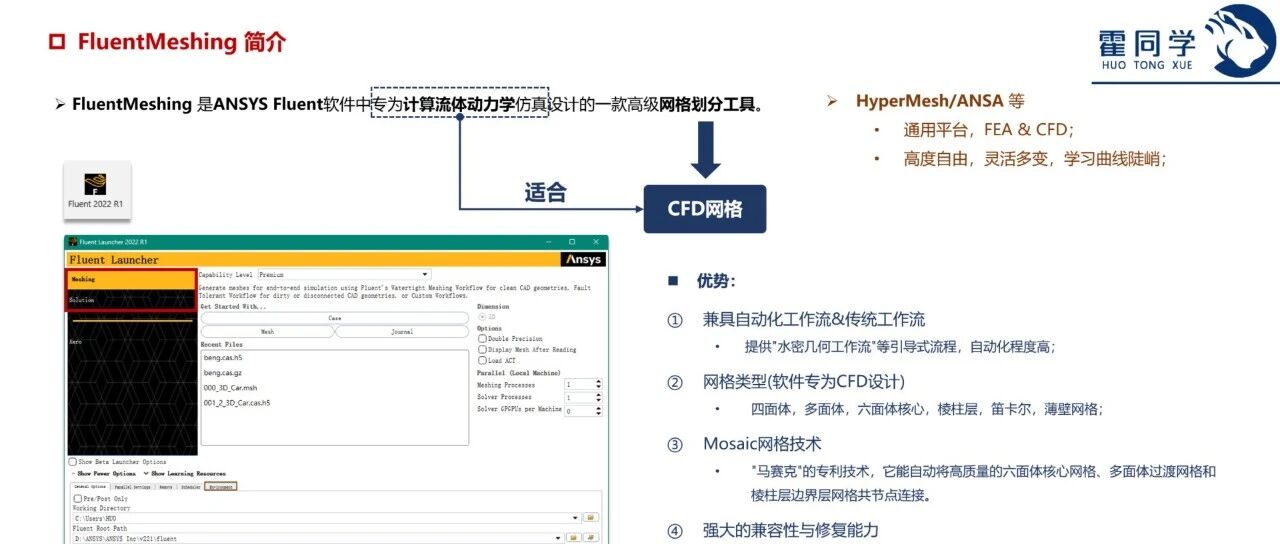This screenshot has width=1280, height=544.
Task: Adjust the Meshing Processes spinner
Action: pyautogui.click(x=583, y=384)
